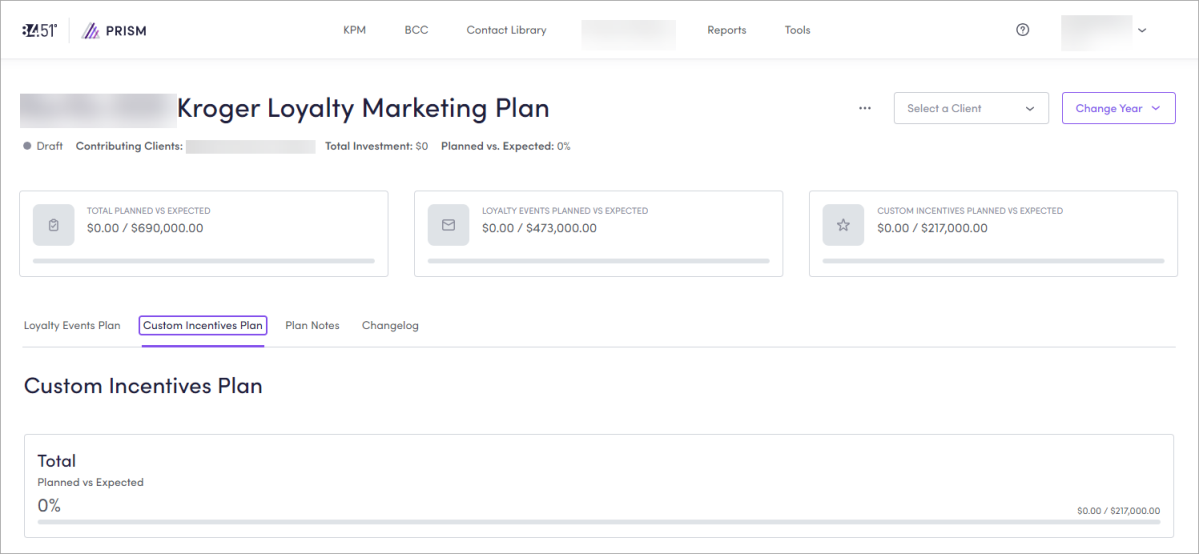This screenshot has height=554, width=1199.
Task: Click the envelope icon in Loyalty Events card
Action: tap(448, 226)
